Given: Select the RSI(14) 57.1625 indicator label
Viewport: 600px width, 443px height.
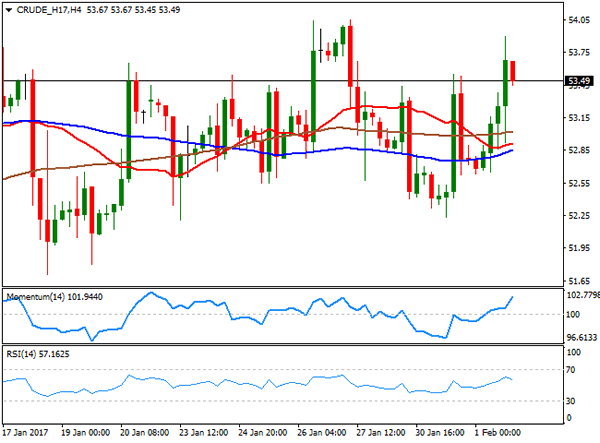Looking at the screenshot, I should (38, 354).
